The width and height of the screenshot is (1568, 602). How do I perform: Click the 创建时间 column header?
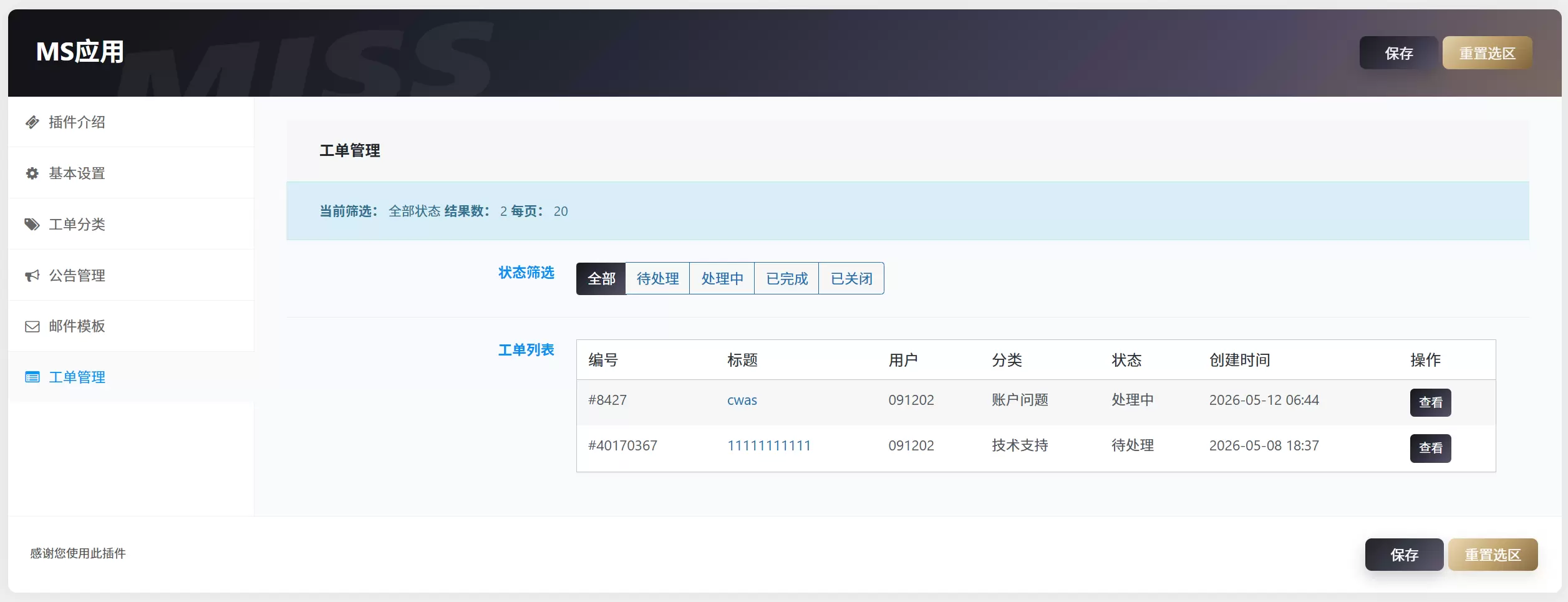coord(1239,361)
